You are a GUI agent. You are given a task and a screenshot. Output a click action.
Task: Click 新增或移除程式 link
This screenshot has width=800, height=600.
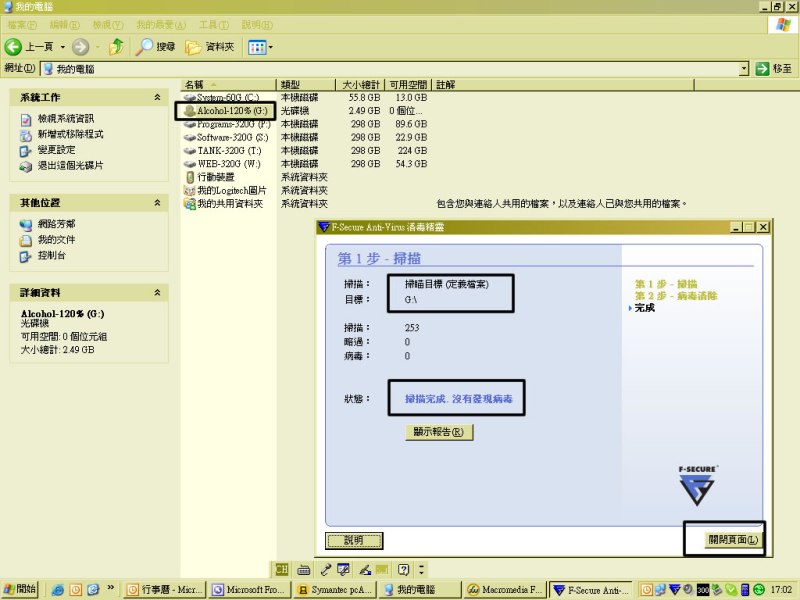70,134
